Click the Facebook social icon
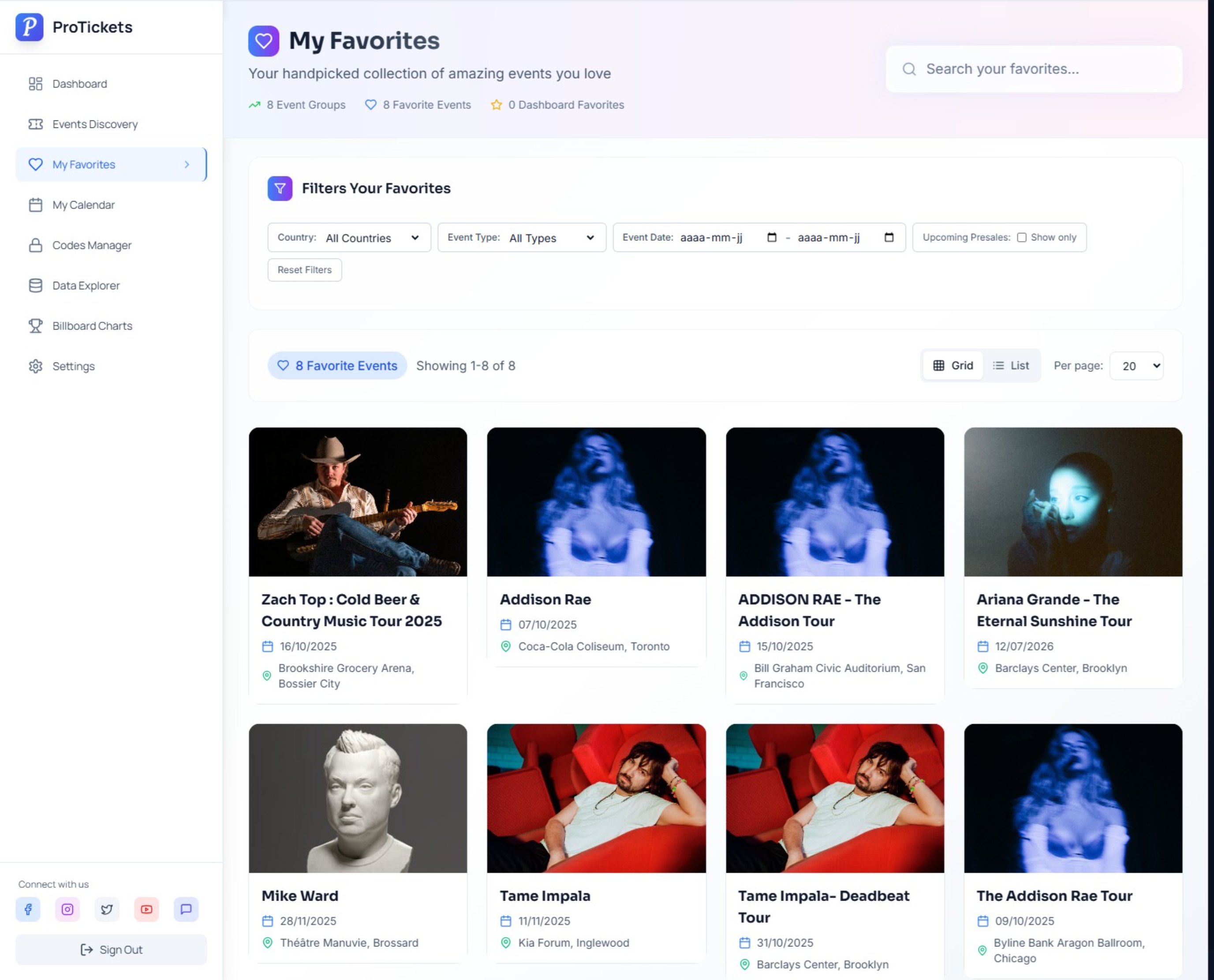 tap(28, 909)
